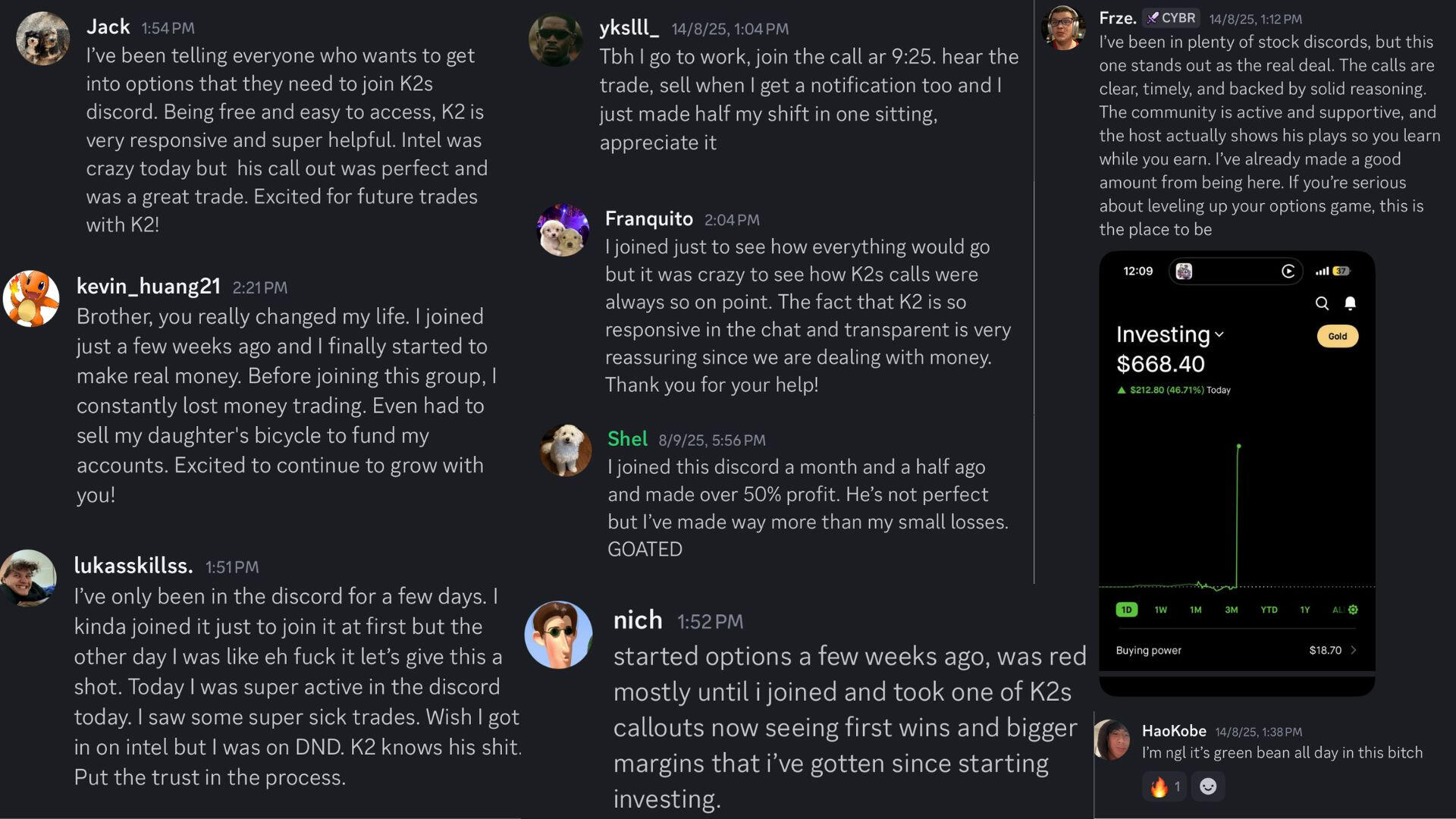1456x819 pixels.
Task: Tap the app icon in dynamic island
Action: (1184, 271)
